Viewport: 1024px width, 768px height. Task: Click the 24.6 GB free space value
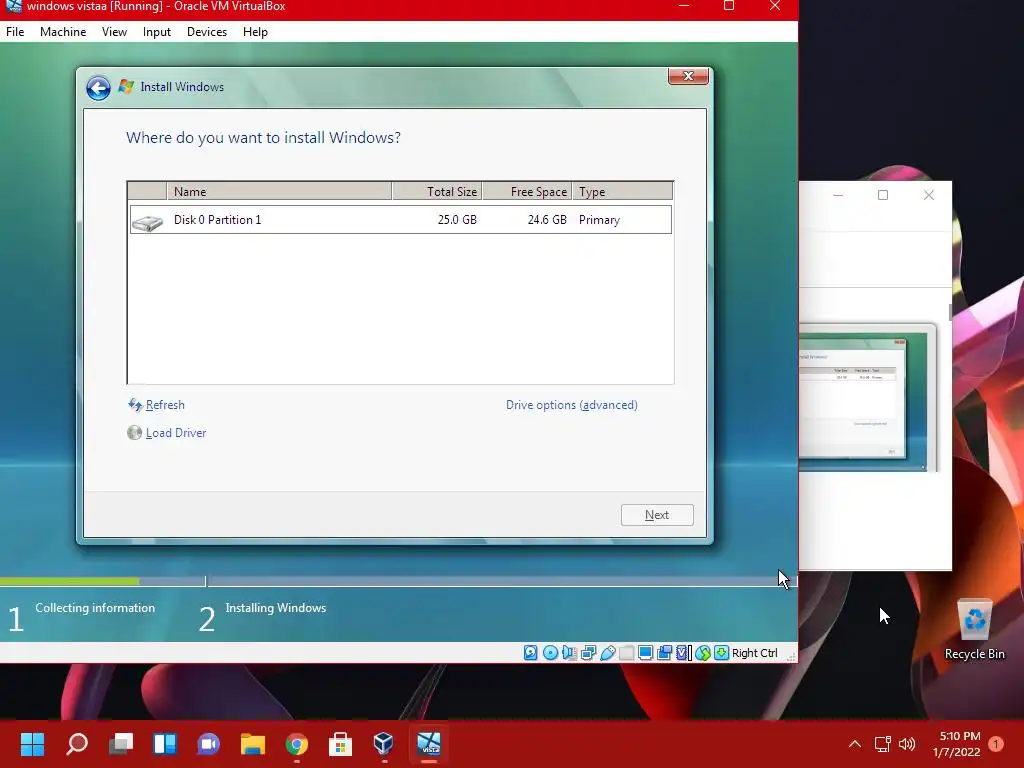tap(547, 220)
